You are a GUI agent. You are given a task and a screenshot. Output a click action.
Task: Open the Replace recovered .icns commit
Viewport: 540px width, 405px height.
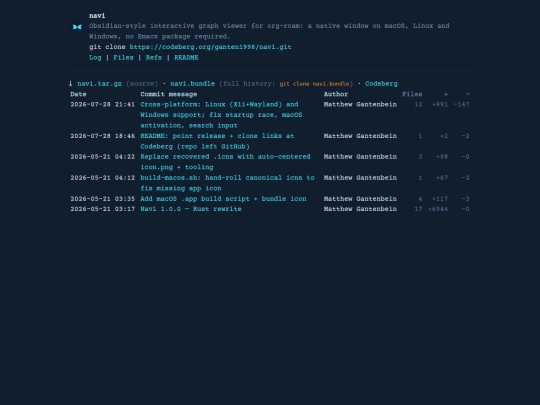coord(225,162)
